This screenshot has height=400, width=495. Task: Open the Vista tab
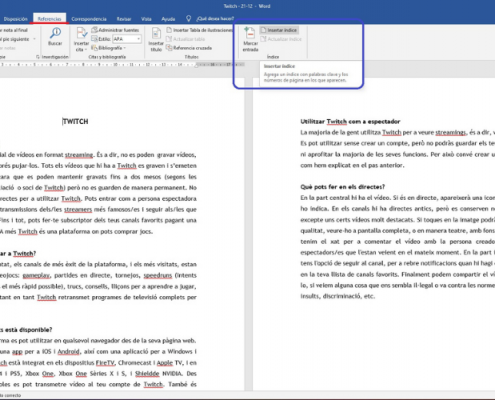146,19
